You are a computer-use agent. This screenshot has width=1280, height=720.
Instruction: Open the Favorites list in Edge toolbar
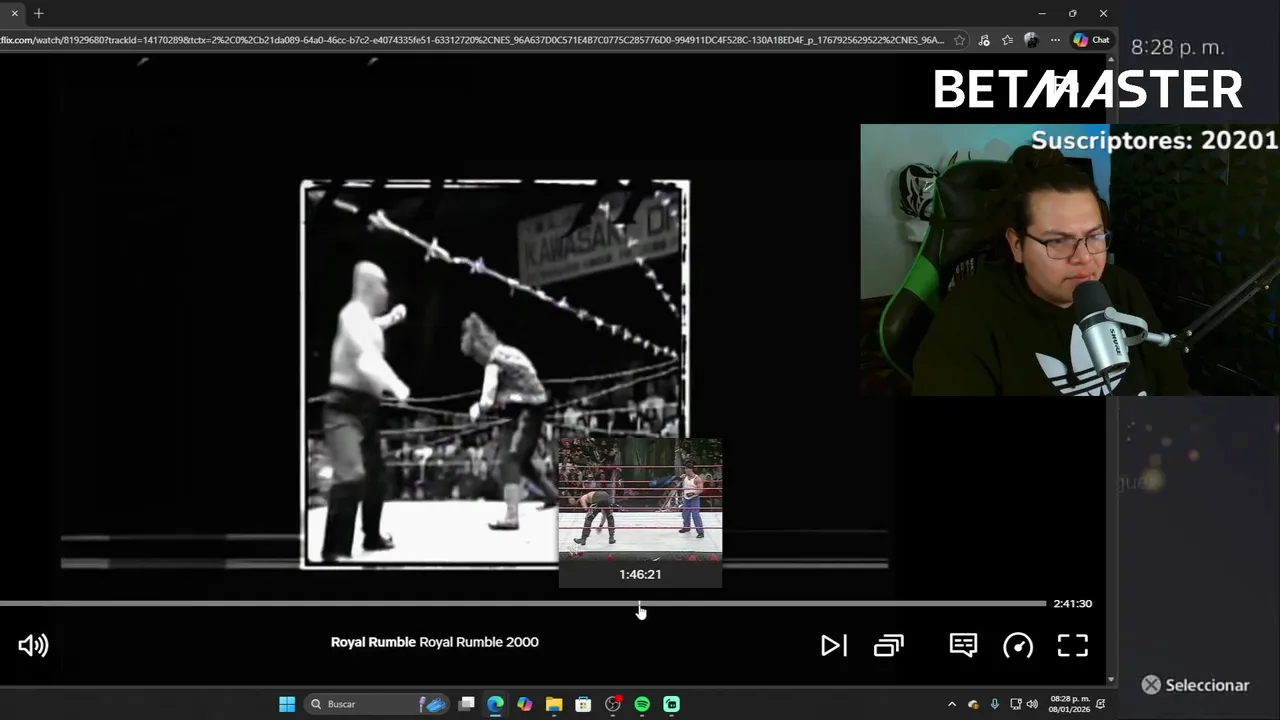[1007, 40]
